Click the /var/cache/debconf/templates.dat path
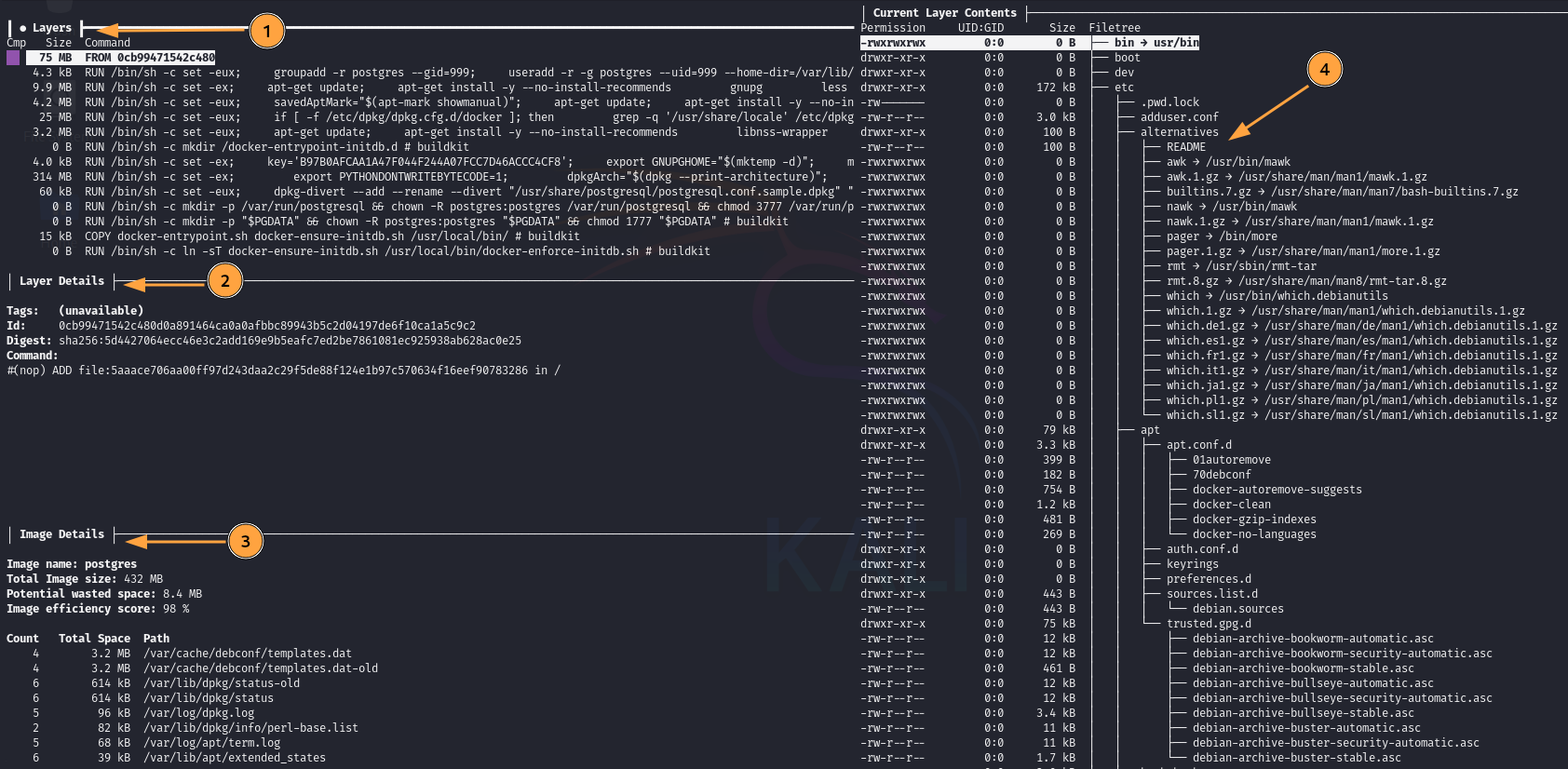The height and width of the screenshot is (769, 1568). pos(247,654)
